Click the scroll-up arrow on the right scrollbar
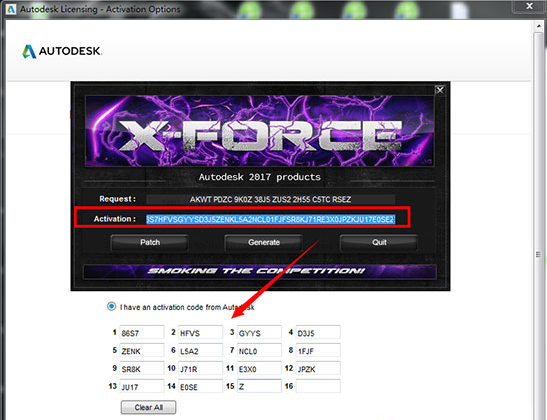Screen dimensions: 547x420 [538, 27]
